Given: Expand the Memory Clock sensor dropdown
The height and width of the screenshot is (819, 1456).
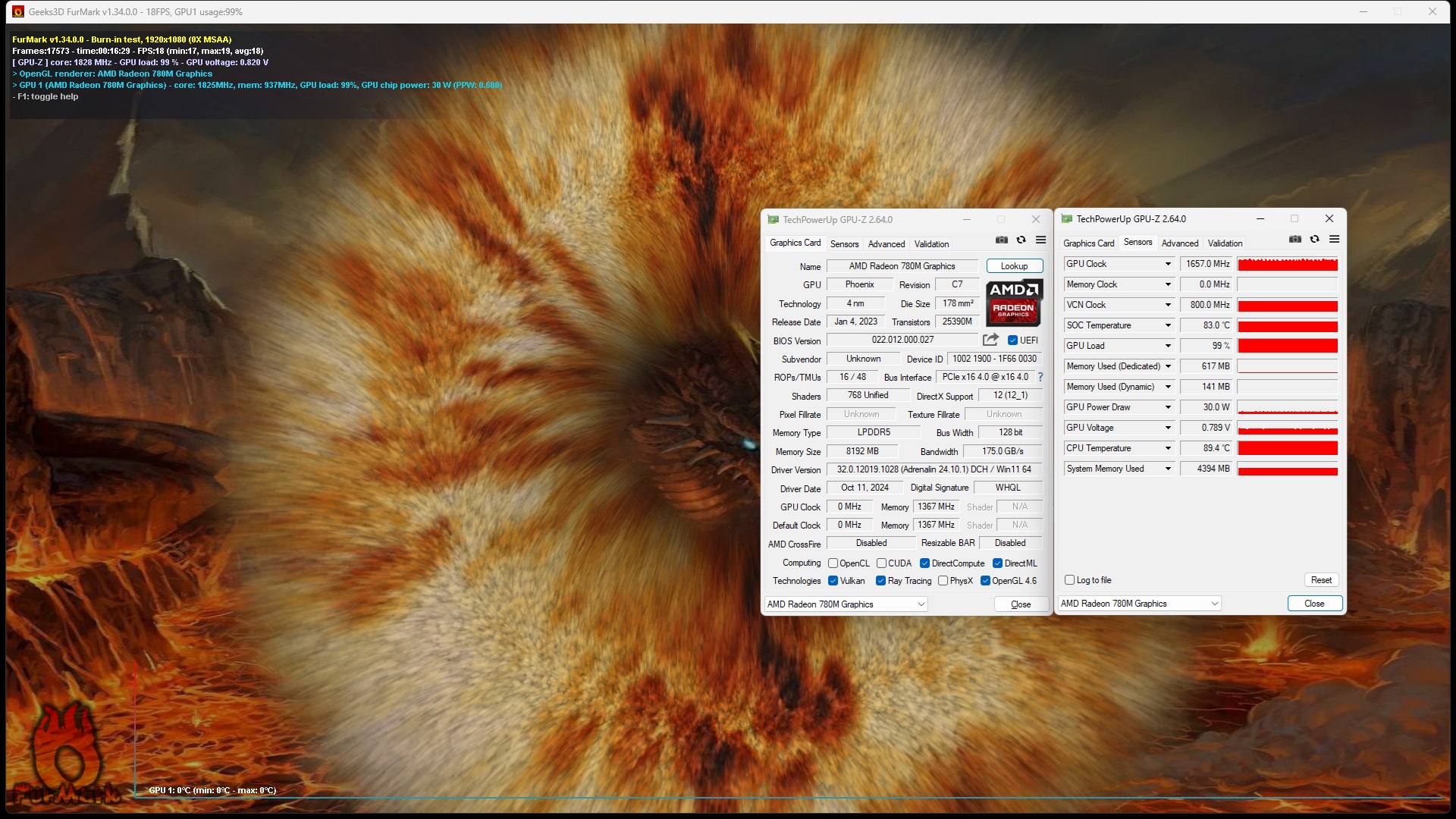Looking at the screenshot, I should pyautogui.click(x=1168, y=284).
